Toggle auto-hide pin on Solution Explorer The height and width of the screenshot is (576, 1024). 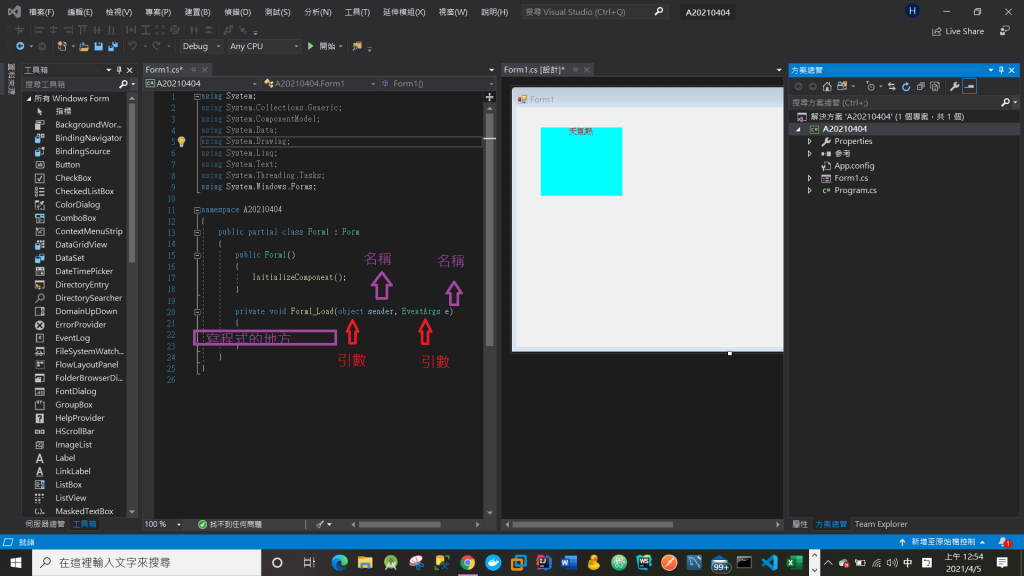coord(1001,70)
